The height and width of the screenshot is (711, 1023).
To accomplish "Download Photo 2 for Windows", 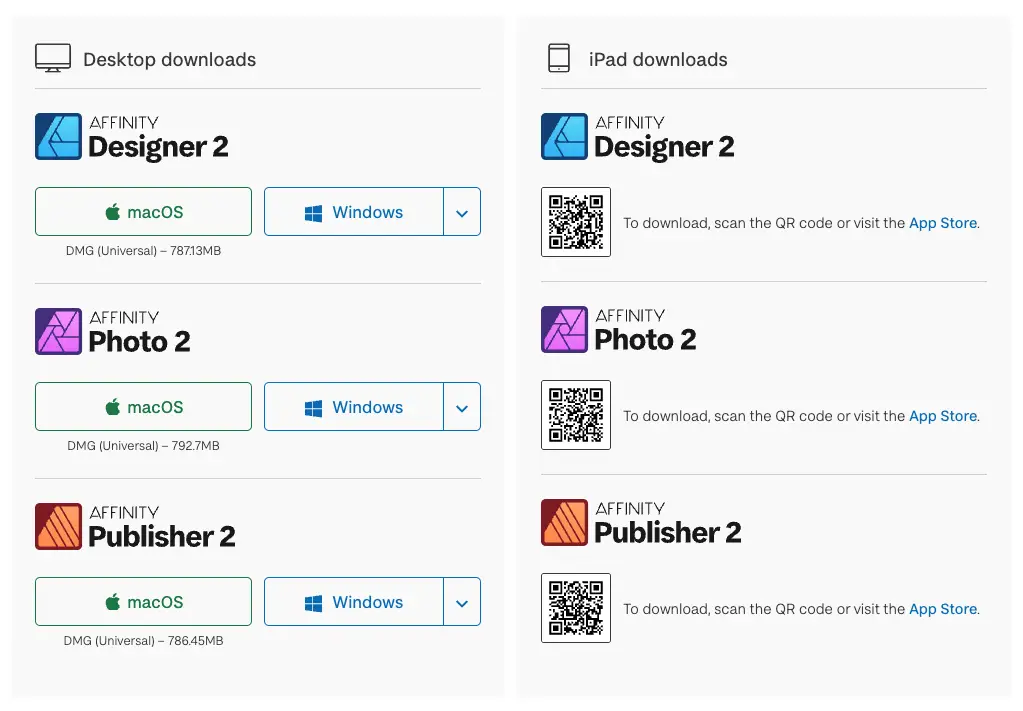I will click(354, 406).
